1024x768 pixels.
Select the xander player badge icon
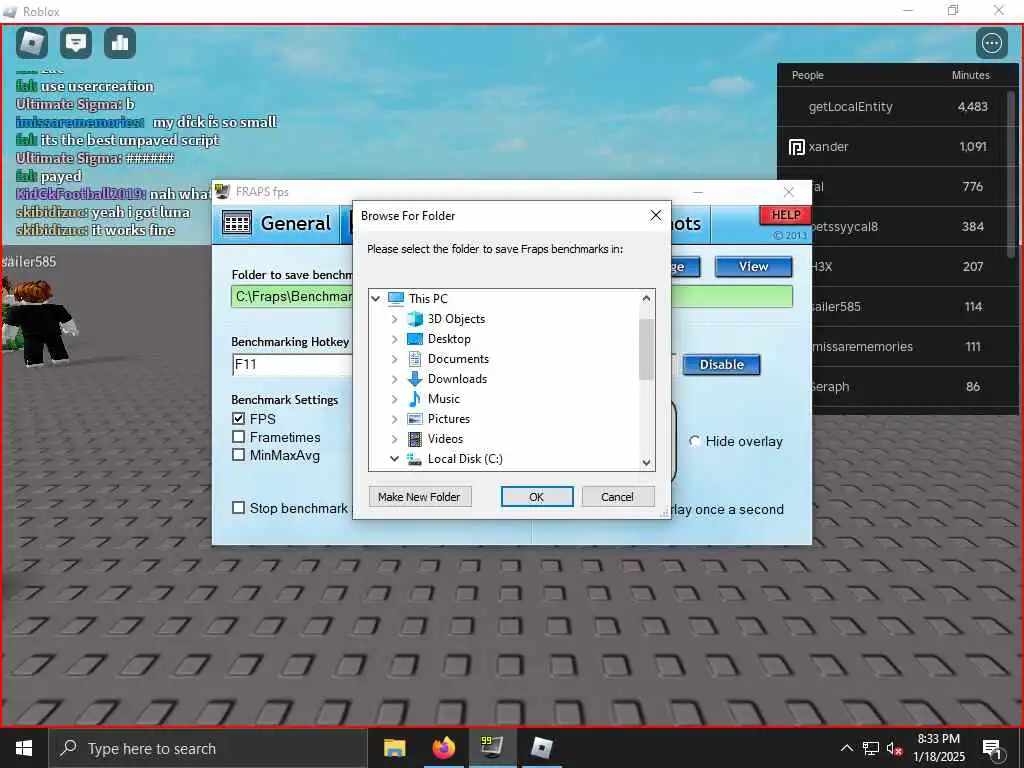pyautogui.click(x=796, y=147)
